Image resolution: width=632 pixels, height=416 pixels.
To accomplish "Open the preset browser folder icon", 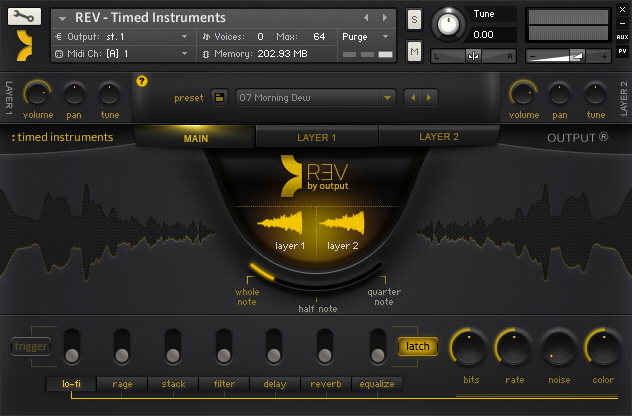I will (x=219, y=98).
